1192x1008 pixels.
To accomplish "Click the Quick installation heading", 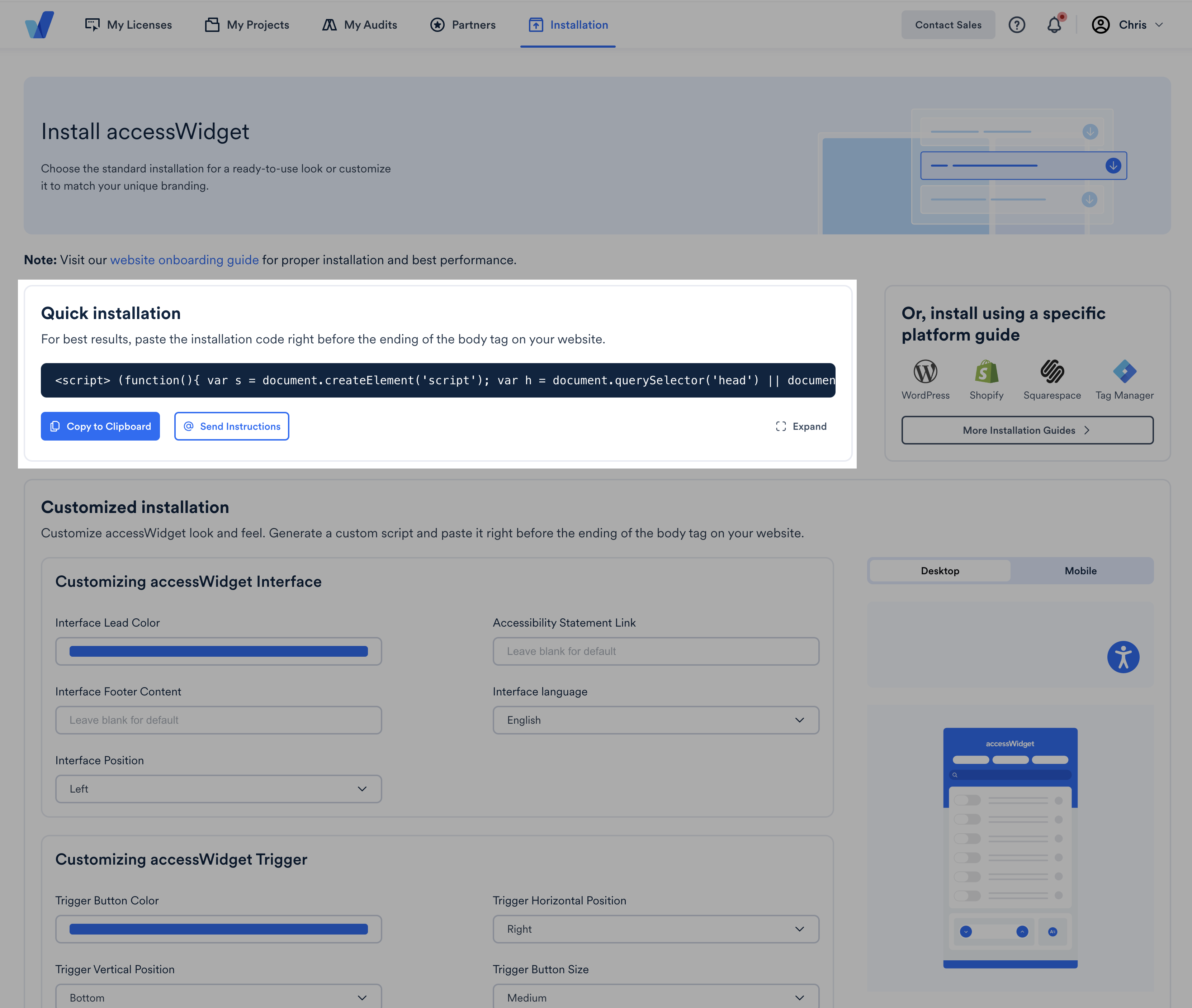I will click(x=111, y=313).
